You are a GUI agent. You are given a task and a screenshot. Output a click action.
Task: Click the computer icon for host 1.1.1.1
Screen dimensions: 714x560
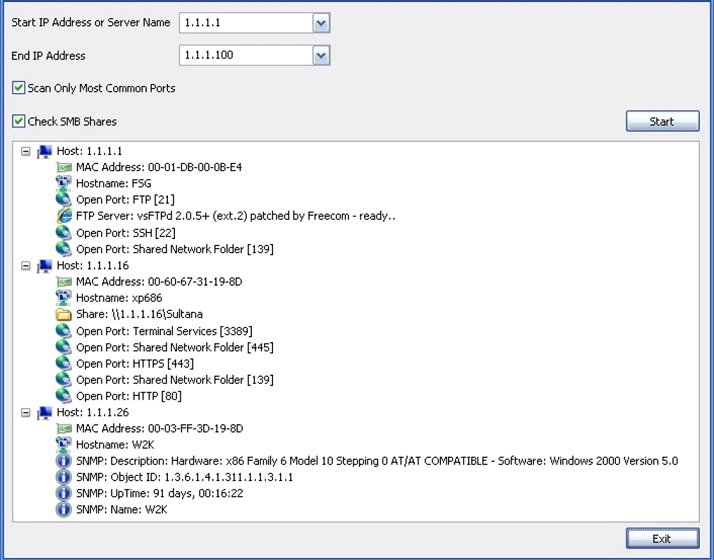(x=44, y=152)
